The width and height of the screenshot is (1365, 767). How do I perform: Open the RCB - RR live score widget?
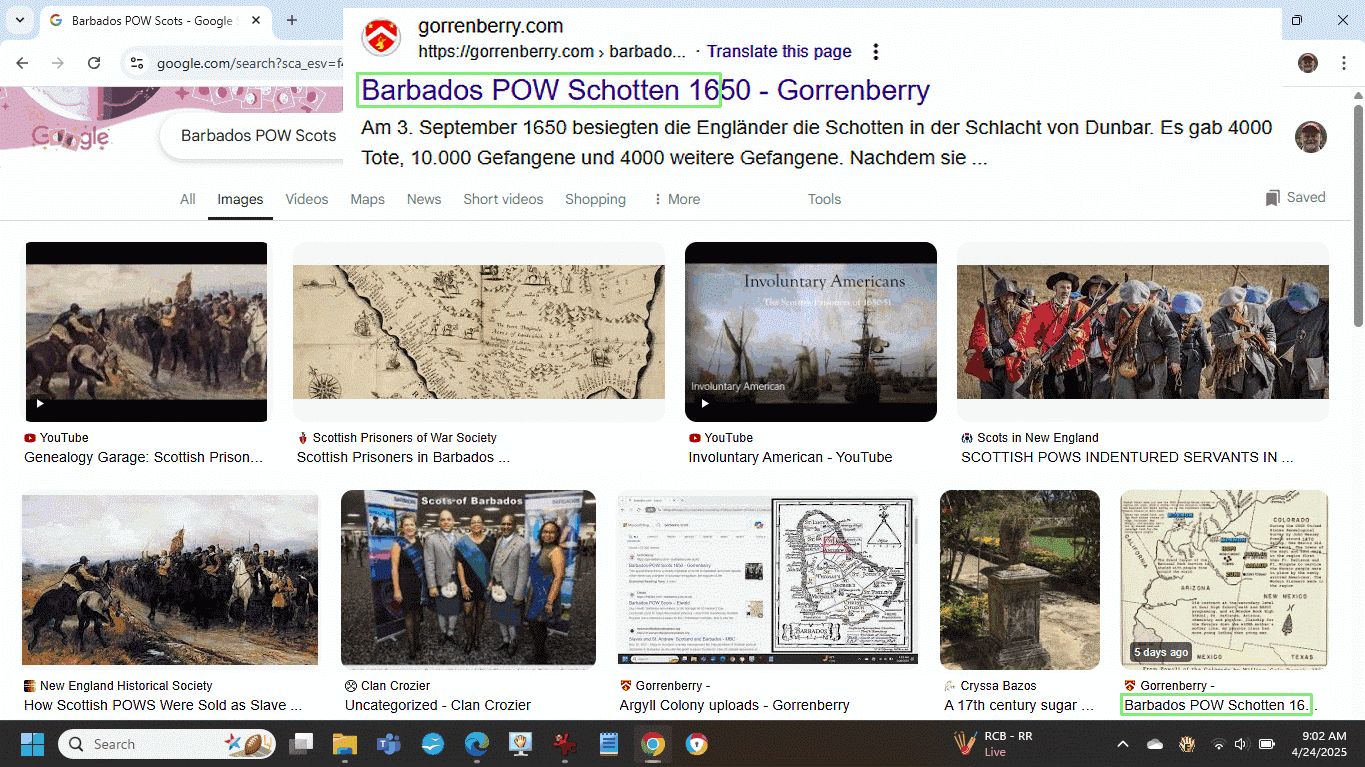coord(995,744)
